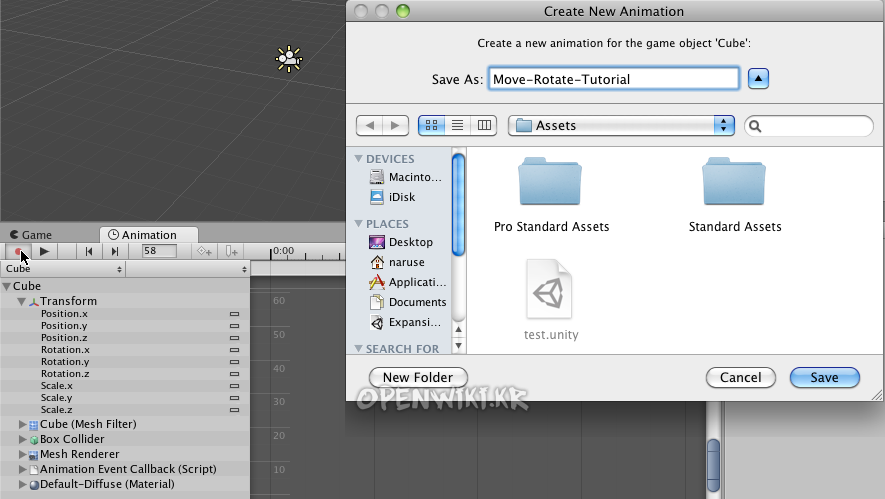This screenshot has height=499, width=885.
Task: Click the New Folder button
Action: [418, 378]
